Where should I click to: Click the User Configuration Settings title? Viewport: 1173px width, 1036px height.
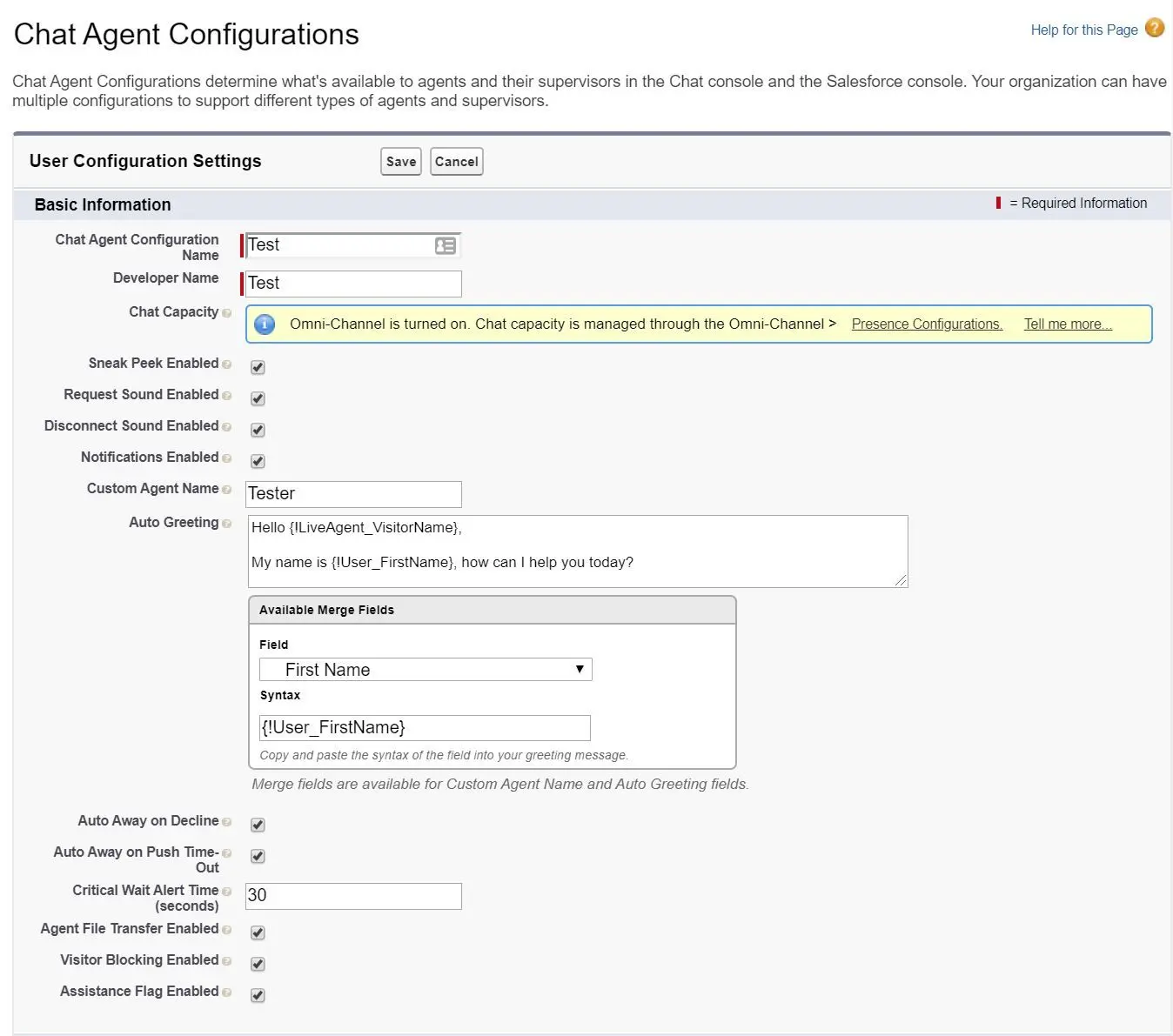[145, 162]
